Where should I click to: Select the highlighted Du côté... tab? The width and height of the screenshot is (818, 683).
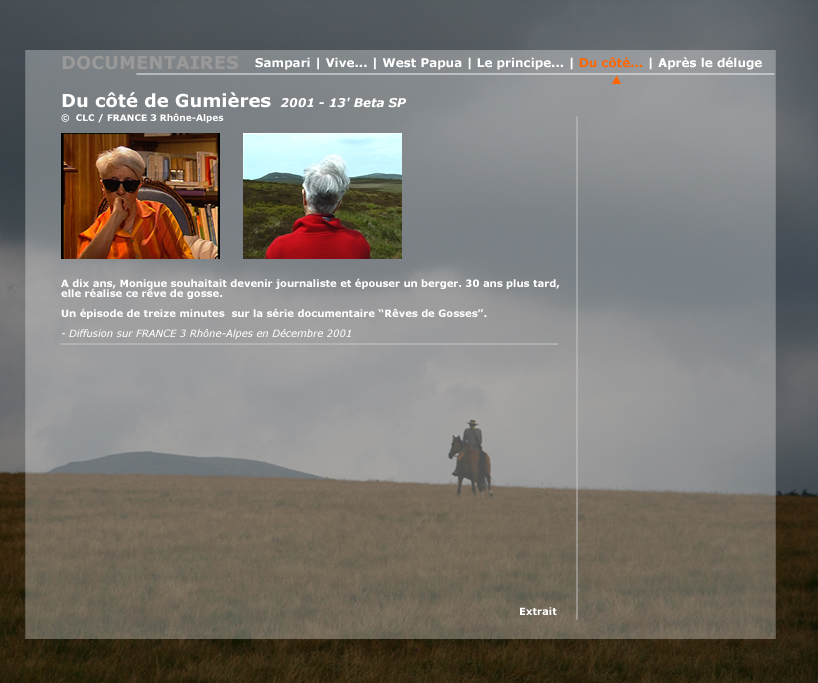610,63
